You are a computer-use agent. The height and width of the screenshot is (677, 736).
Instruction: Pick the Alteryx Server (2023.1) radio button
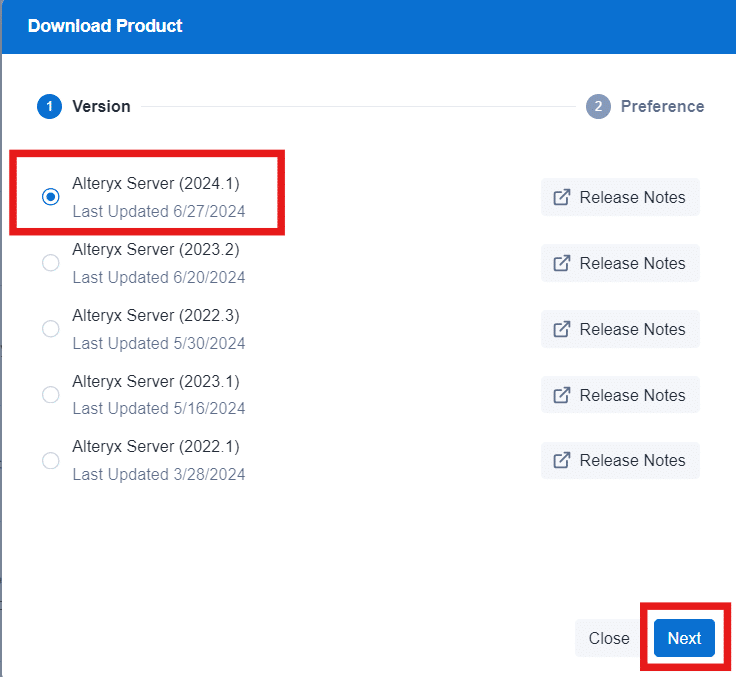[x=51, y=395]
